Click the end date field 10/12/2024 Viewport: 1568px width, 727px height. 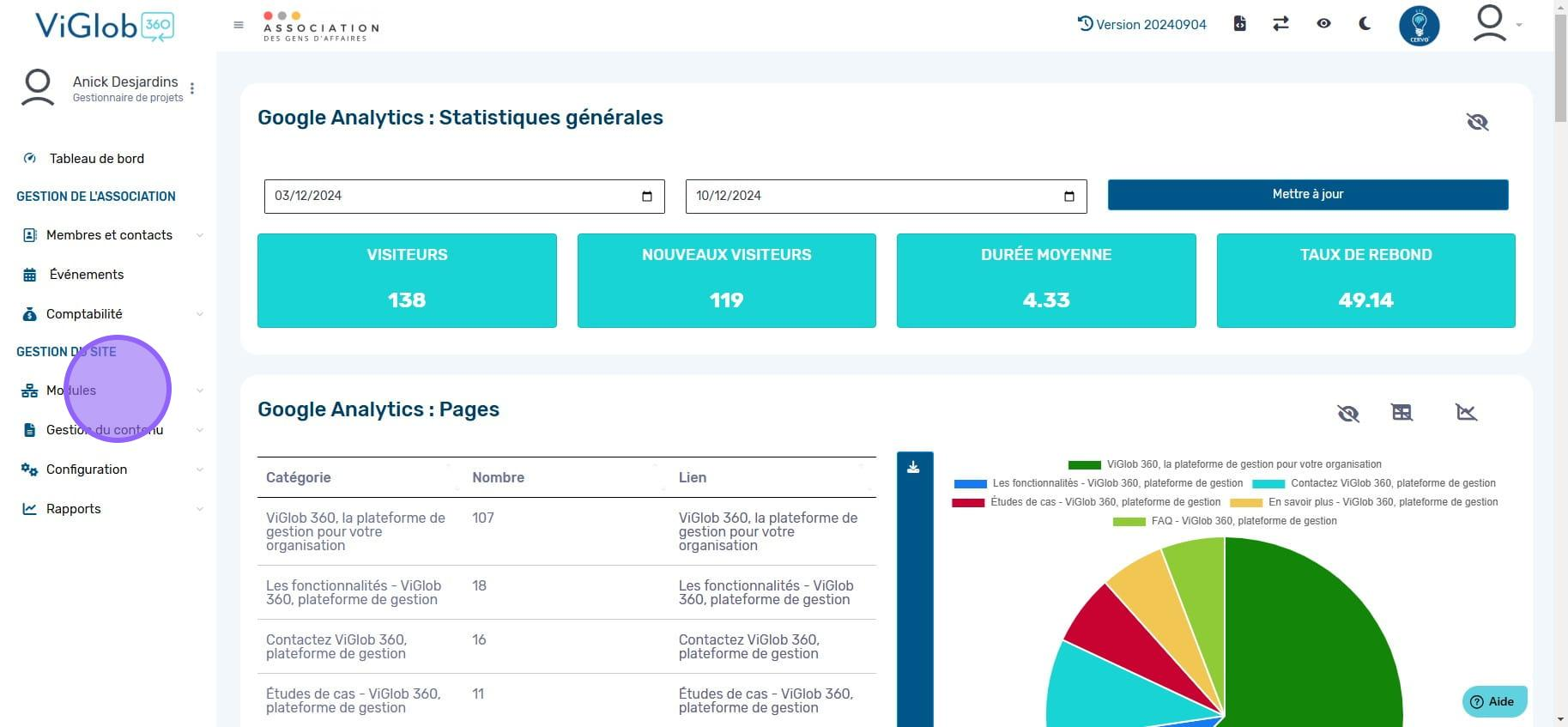886,196
